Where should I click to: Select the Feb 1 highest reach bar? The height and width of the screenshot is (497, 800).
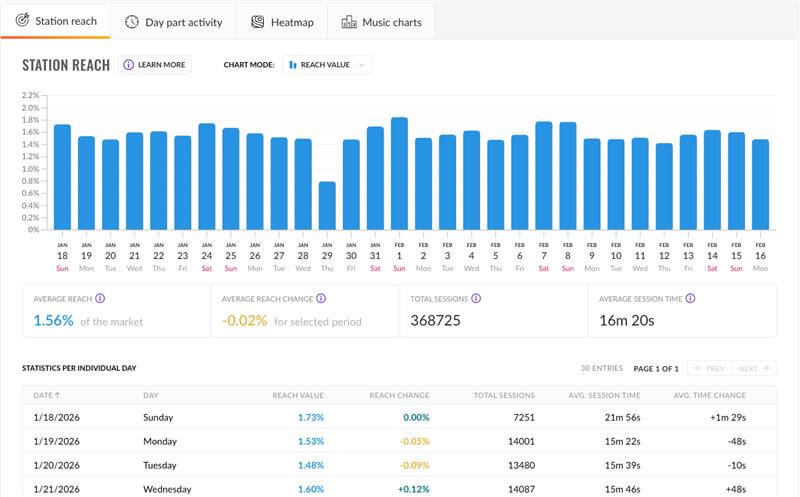point(399,173)
